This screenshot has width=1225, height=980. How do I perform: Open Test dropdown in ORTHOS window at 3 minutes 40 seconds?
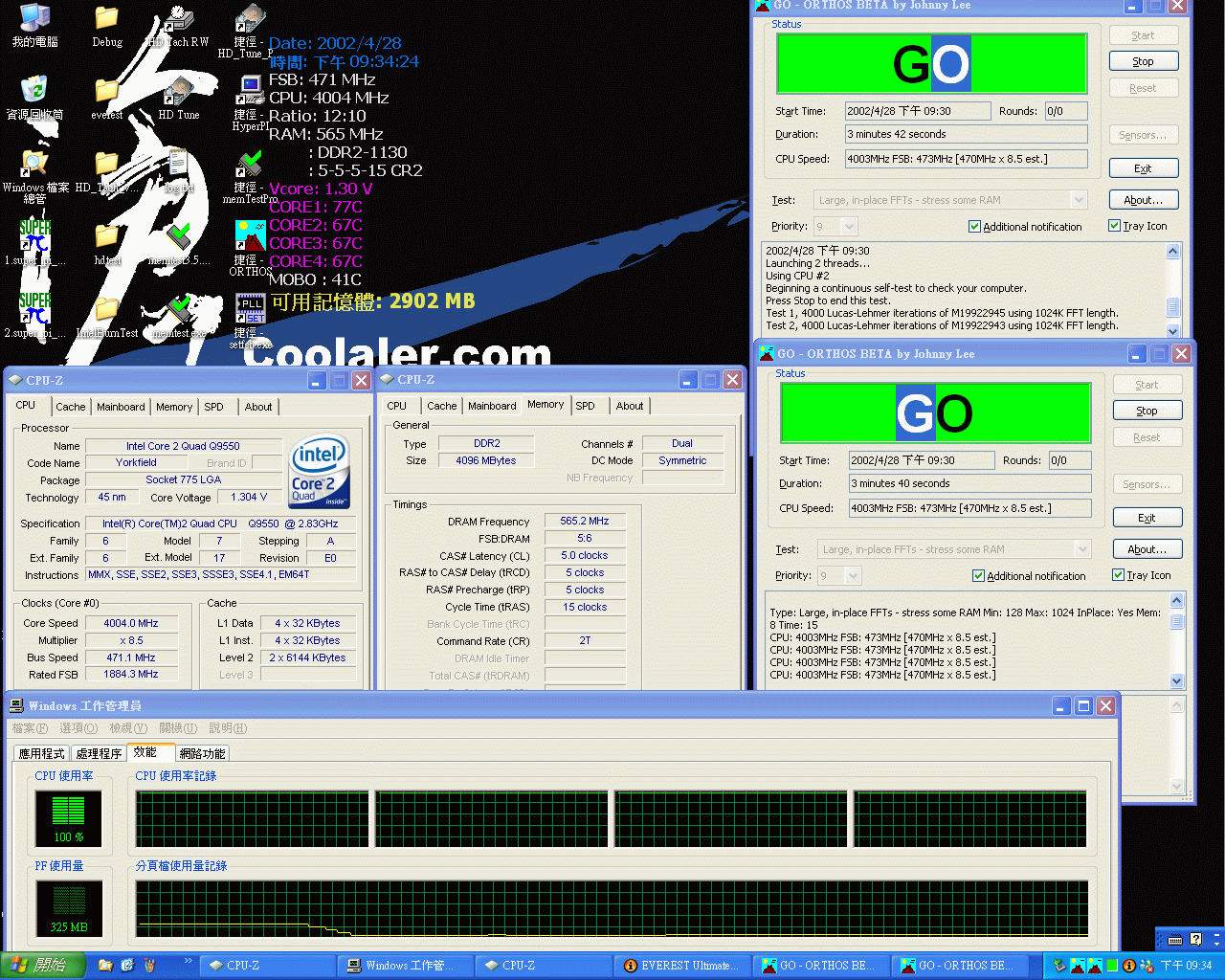point(1082,549)
